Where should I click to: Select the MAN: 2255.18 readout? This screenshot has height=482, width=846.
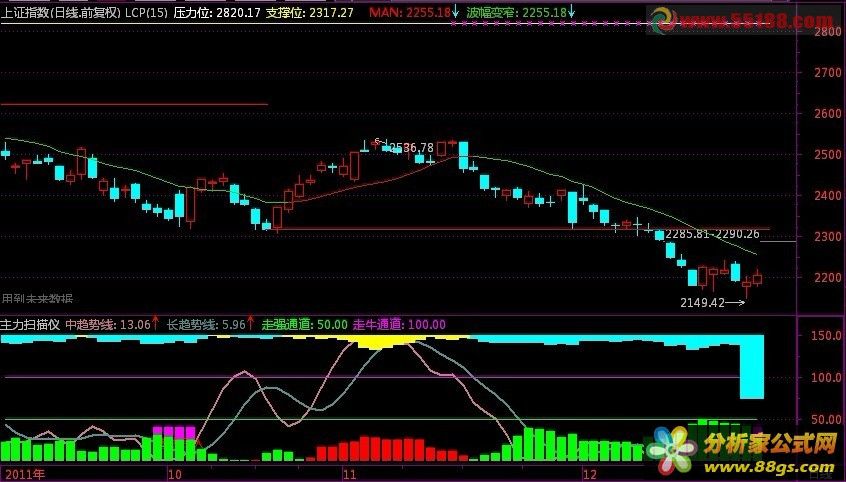[x=410, y=12]
